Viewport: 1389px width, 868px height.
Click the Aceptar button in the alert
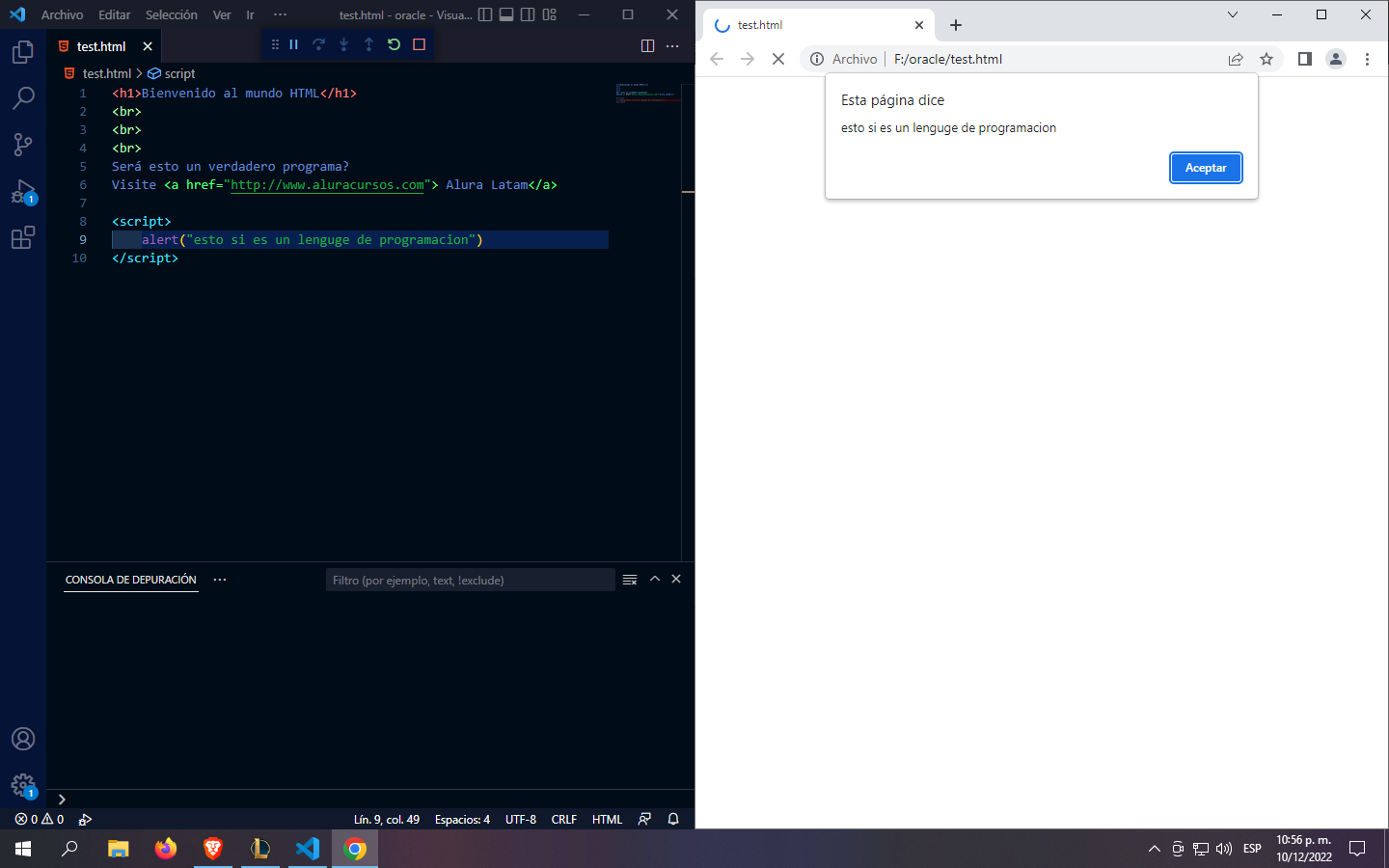click(1206, 168)
